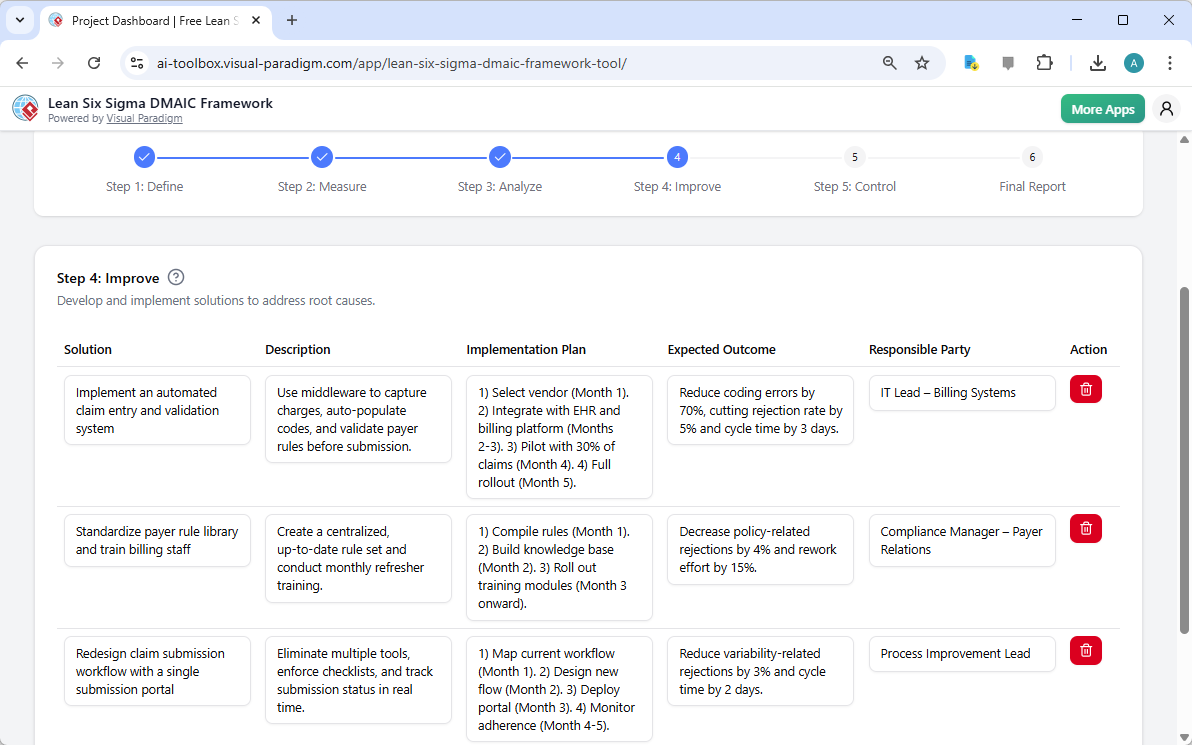Open the Step 4: Improve help tooltip
1192x745 pixels.
coord(175,277)
